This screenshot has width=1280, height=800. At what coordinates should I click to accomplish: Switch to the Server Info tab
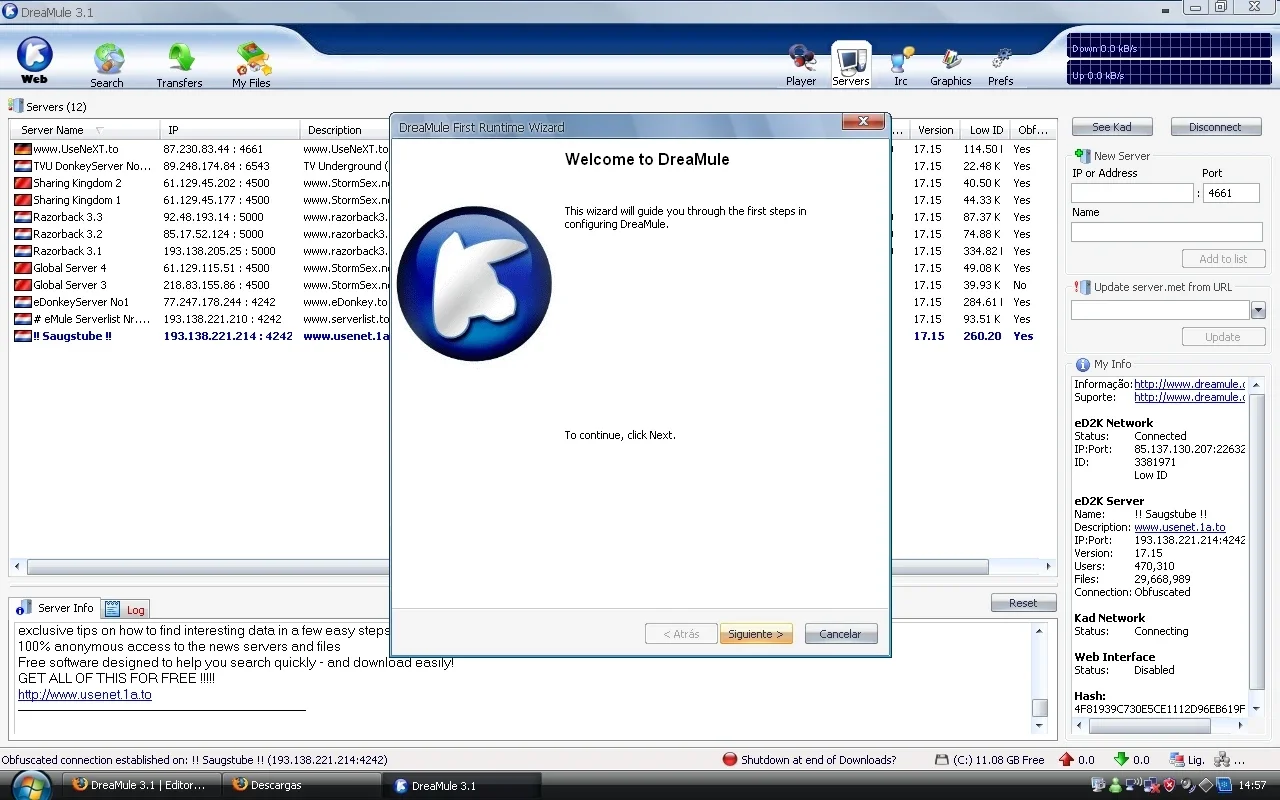pos(55,608)
